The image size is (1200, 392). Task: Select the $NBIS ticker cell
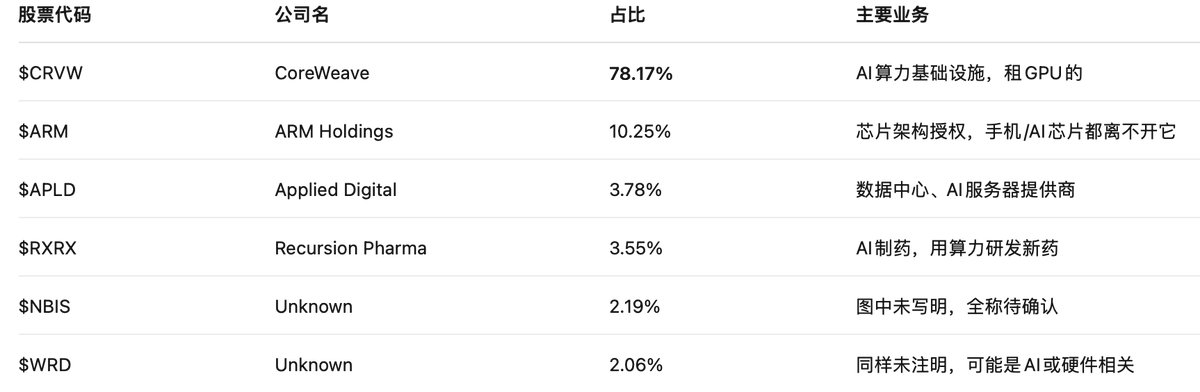tap(47, 306)
